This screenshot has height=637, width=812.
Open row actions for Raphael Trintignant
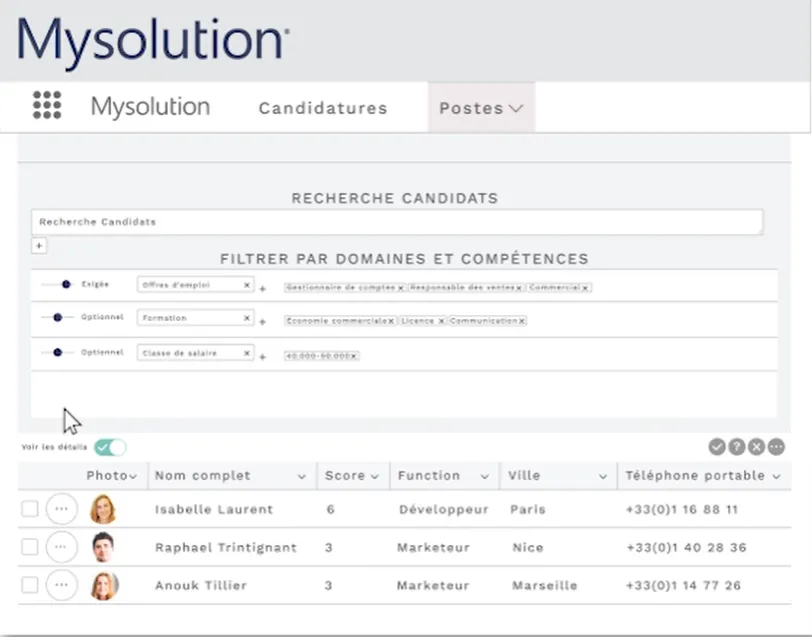point(61,547)
